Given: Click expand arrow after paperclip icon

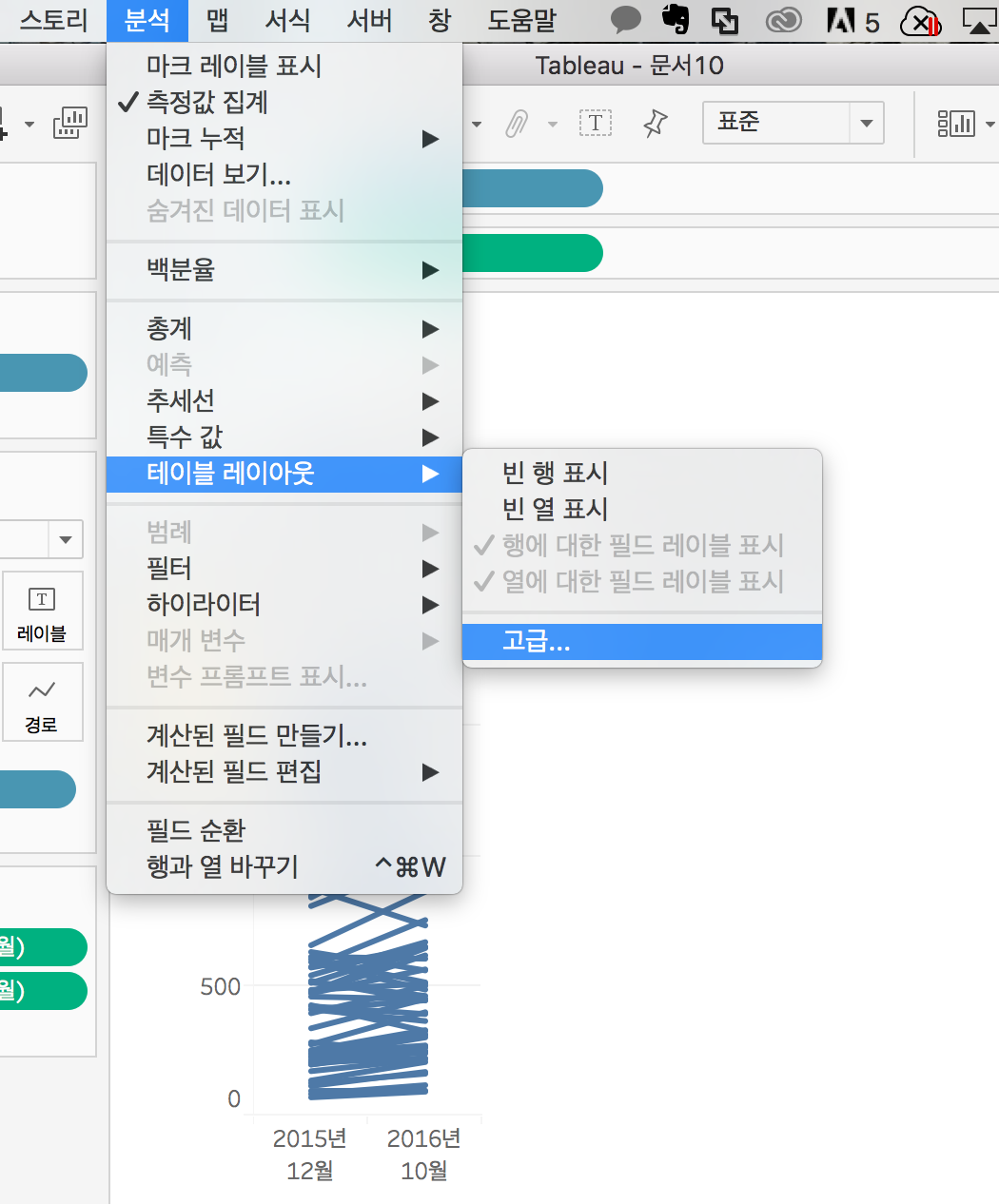Looking at the screenshot, I should tap(553, 124).
